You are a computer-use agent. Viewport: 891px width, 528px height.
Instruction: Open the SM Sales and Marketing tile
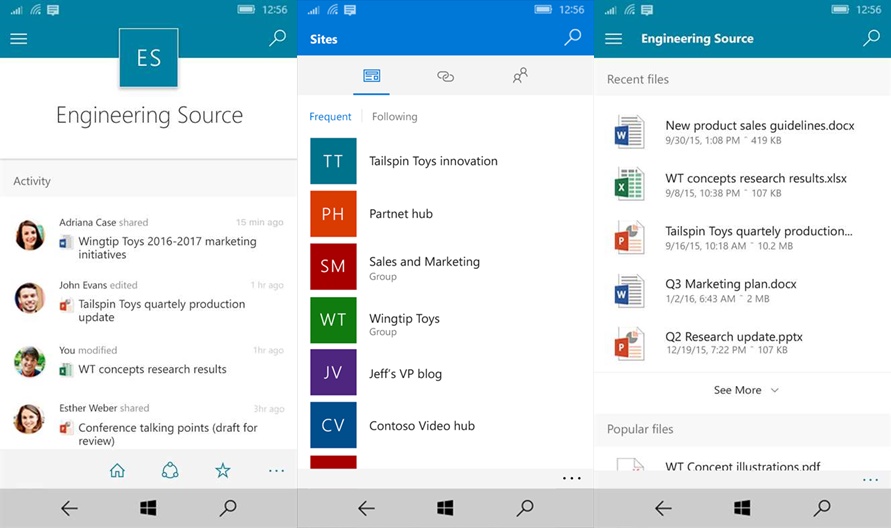click(x=333, y=267)
